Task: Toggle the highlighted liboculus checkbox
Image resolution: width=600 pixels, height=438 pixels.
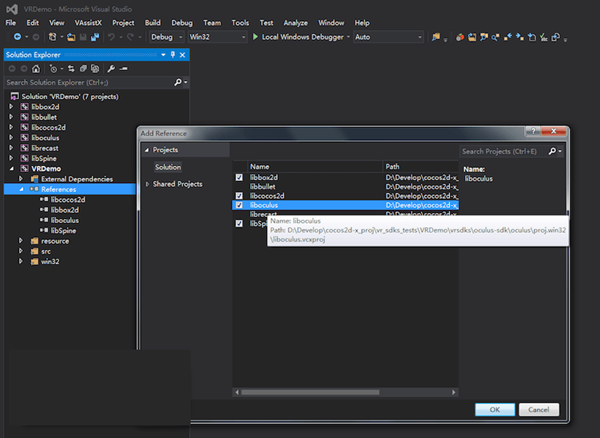Action: pyautogui.click(x=239, y=205)
